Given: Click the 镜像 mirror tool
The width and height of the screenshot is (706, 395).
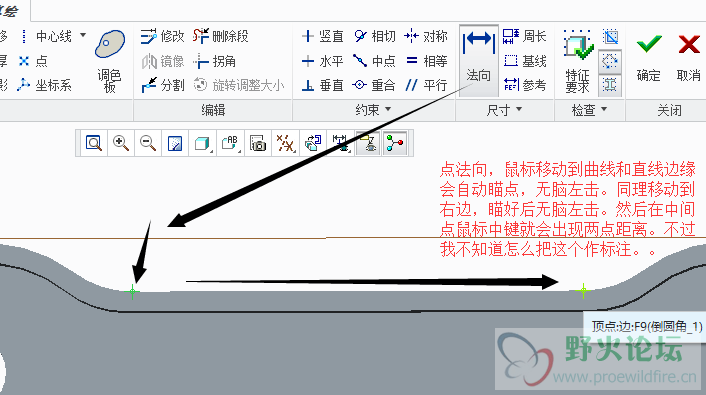Looking at the screenshot, I should point(163,61).
